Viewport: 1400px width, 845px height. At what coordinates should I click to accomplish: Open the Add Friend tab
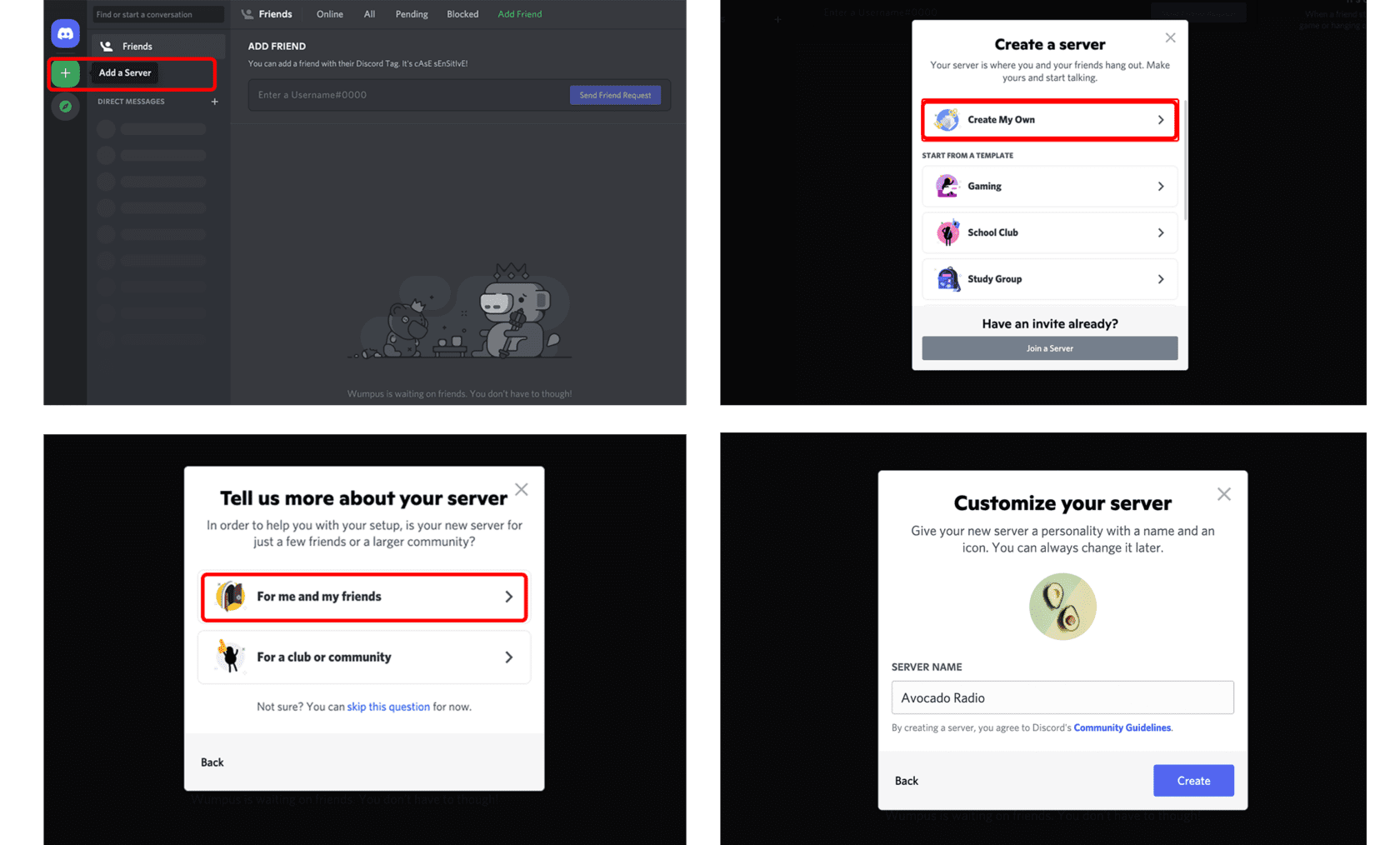coord(519,13)
